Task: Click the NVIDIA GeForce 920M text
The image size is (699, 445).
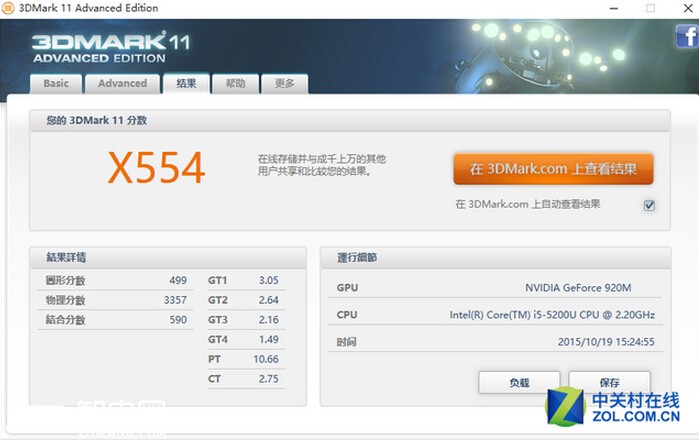Action: click(x=578, y=288)
